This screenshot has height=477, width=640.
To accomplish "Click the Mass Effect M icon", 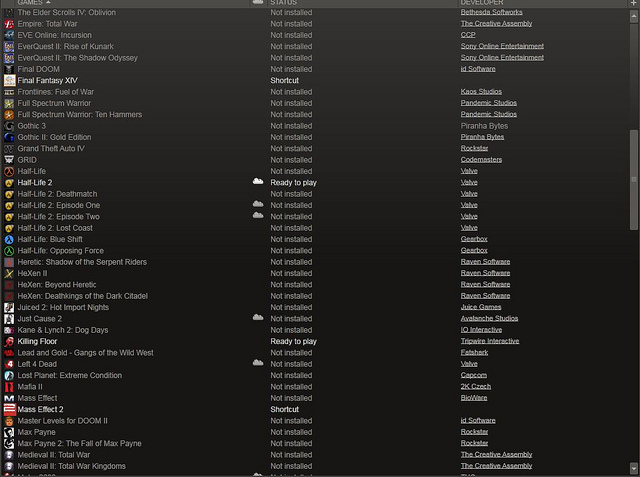I will click(9, 398).
